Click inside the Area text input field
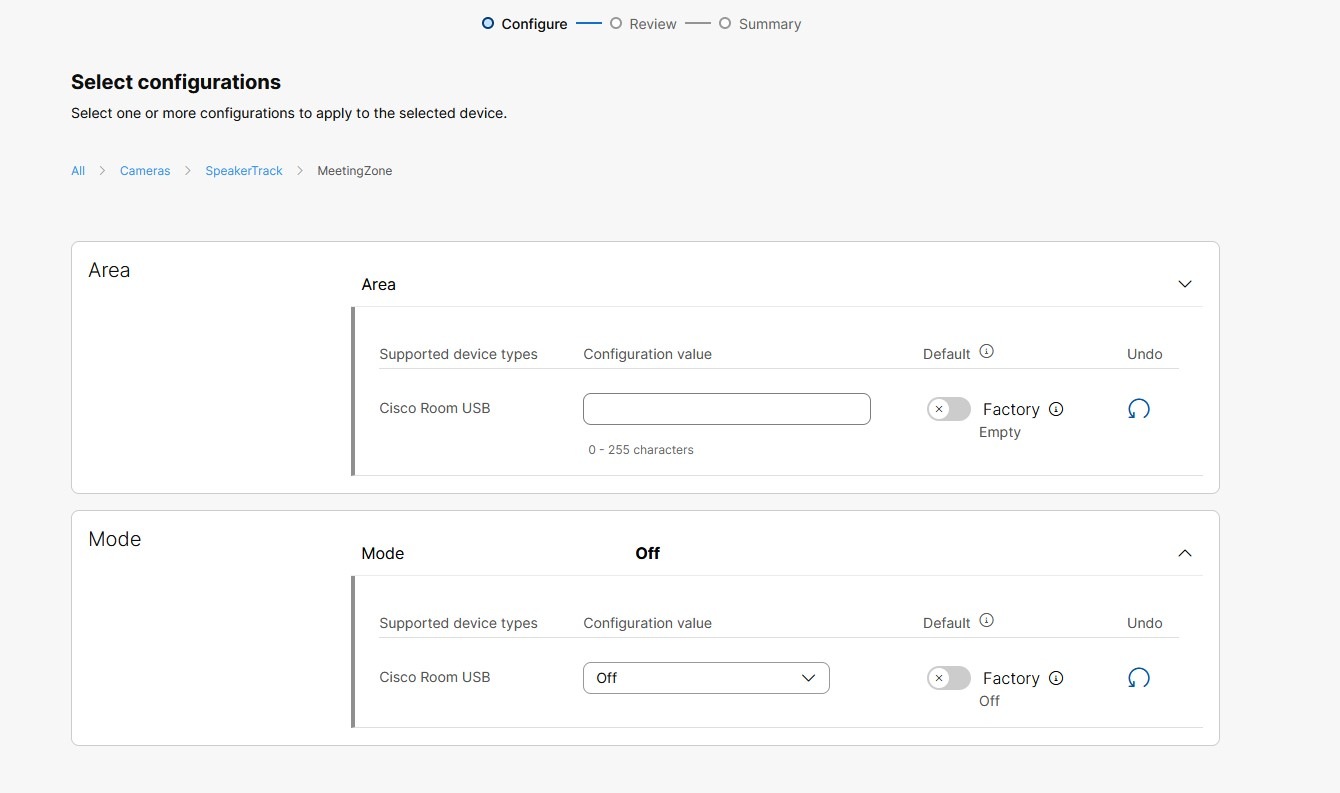The image size is (1340, 793). (x=726, y=408)
